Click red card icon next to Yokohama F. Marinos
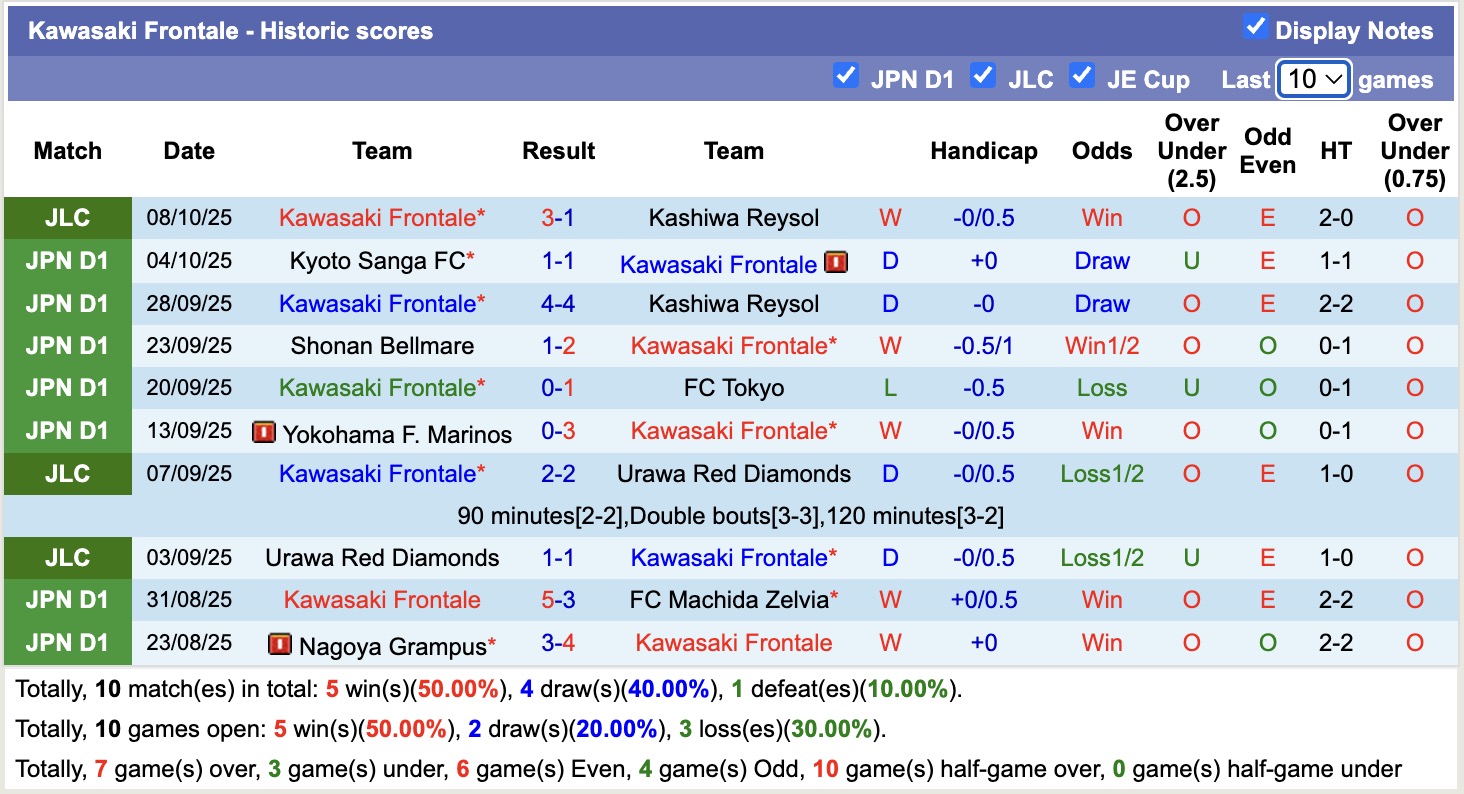1464x794 pixels. [262, 433]
